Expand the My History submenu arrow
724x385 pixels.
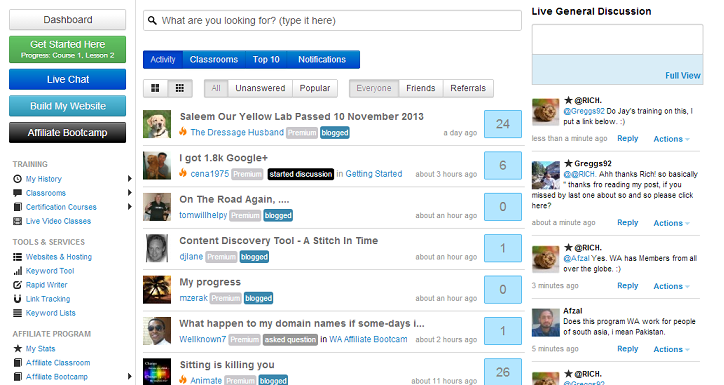point(130,179)
